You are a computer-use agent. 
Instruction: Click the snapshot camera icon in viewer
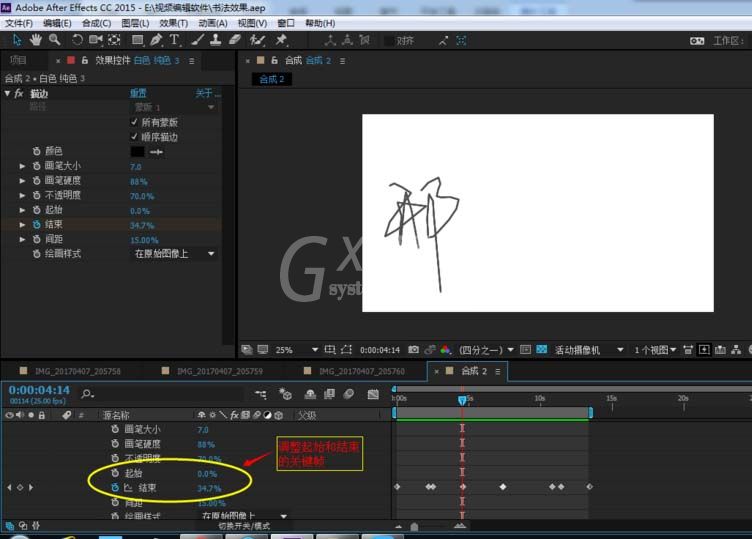point(413,350)
